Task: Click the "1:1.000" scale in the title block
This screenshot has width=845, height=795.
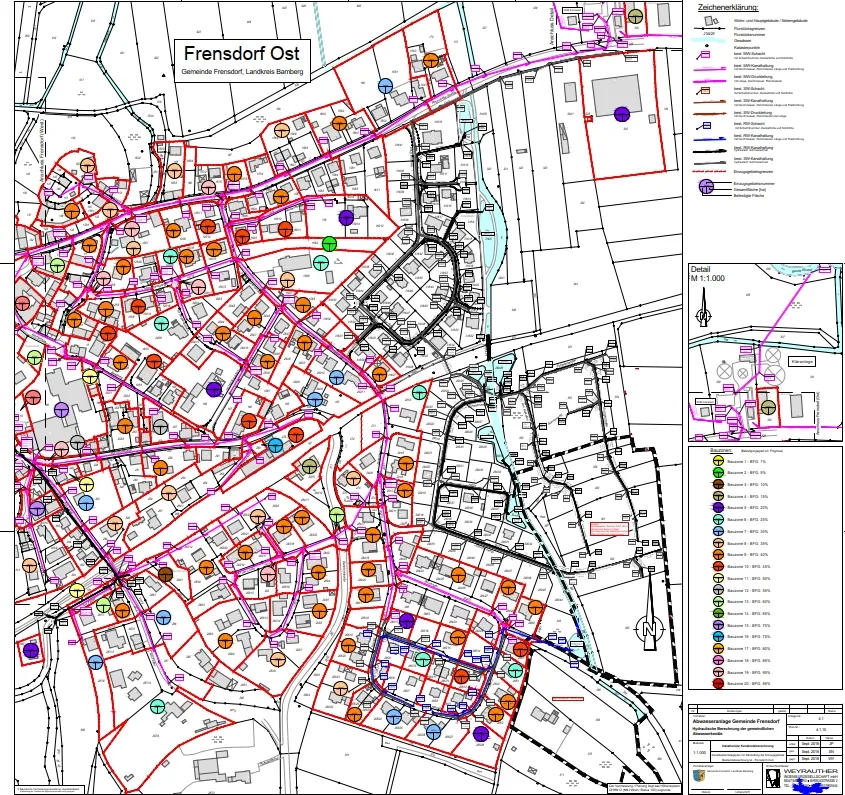Action: 699,752
